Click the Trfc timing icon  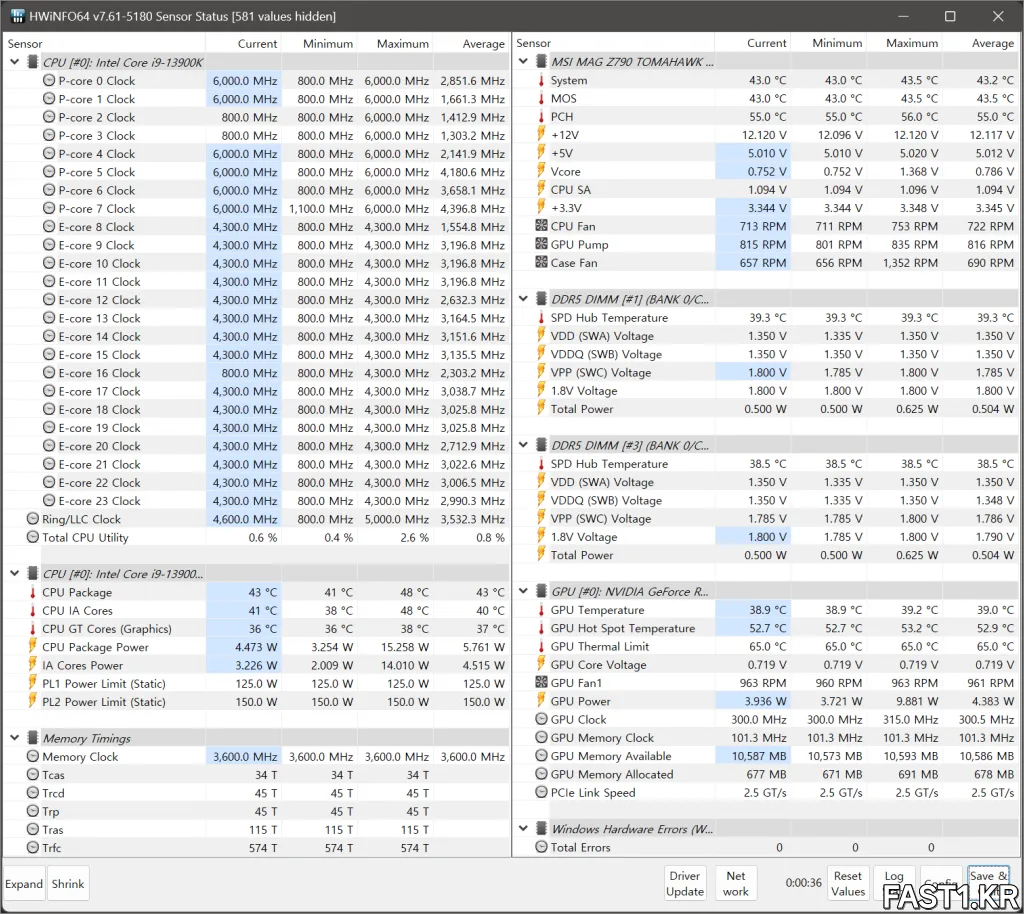pyautogui.click(x=33, y=848)
